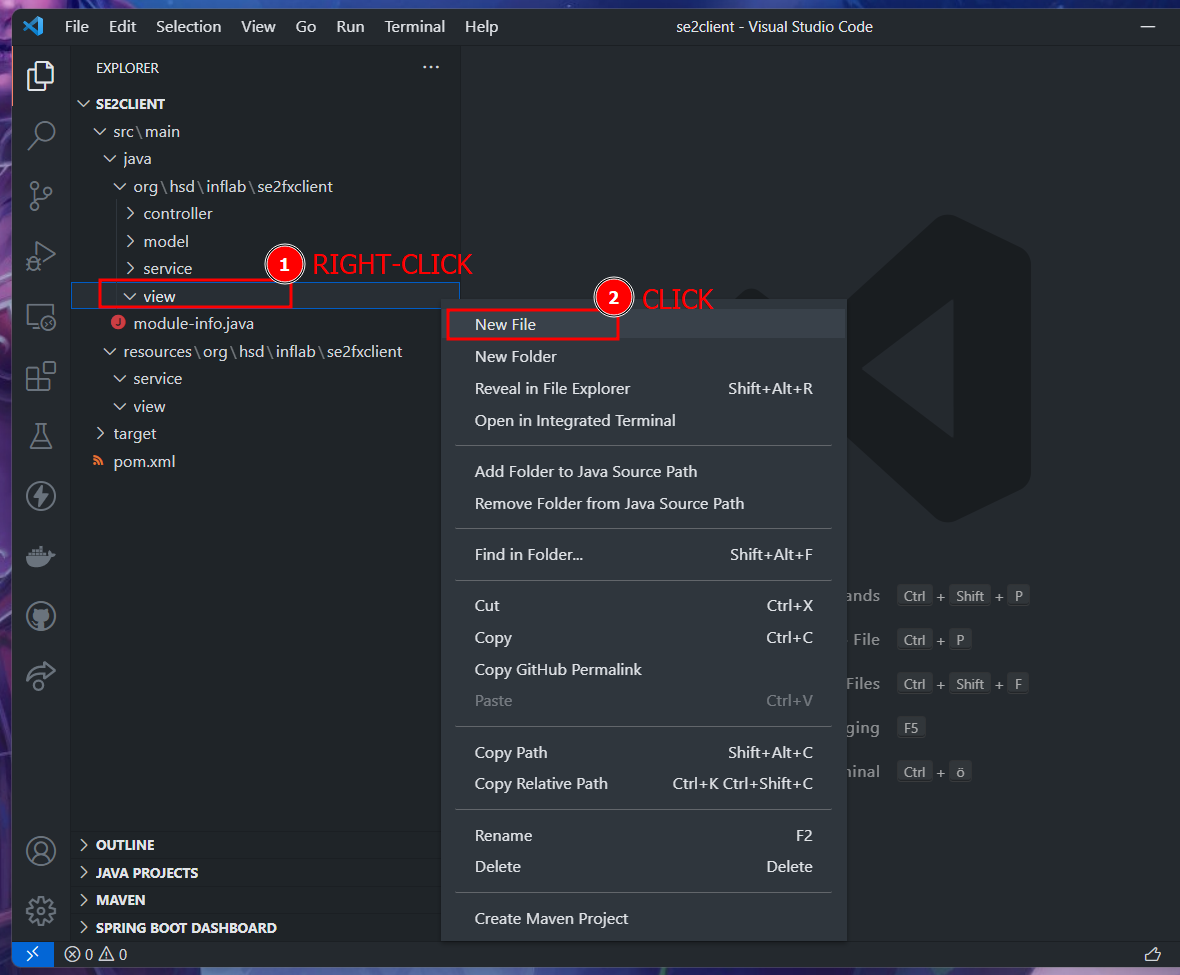Expand the service folder under java
1180x975 pixels.
130,269
